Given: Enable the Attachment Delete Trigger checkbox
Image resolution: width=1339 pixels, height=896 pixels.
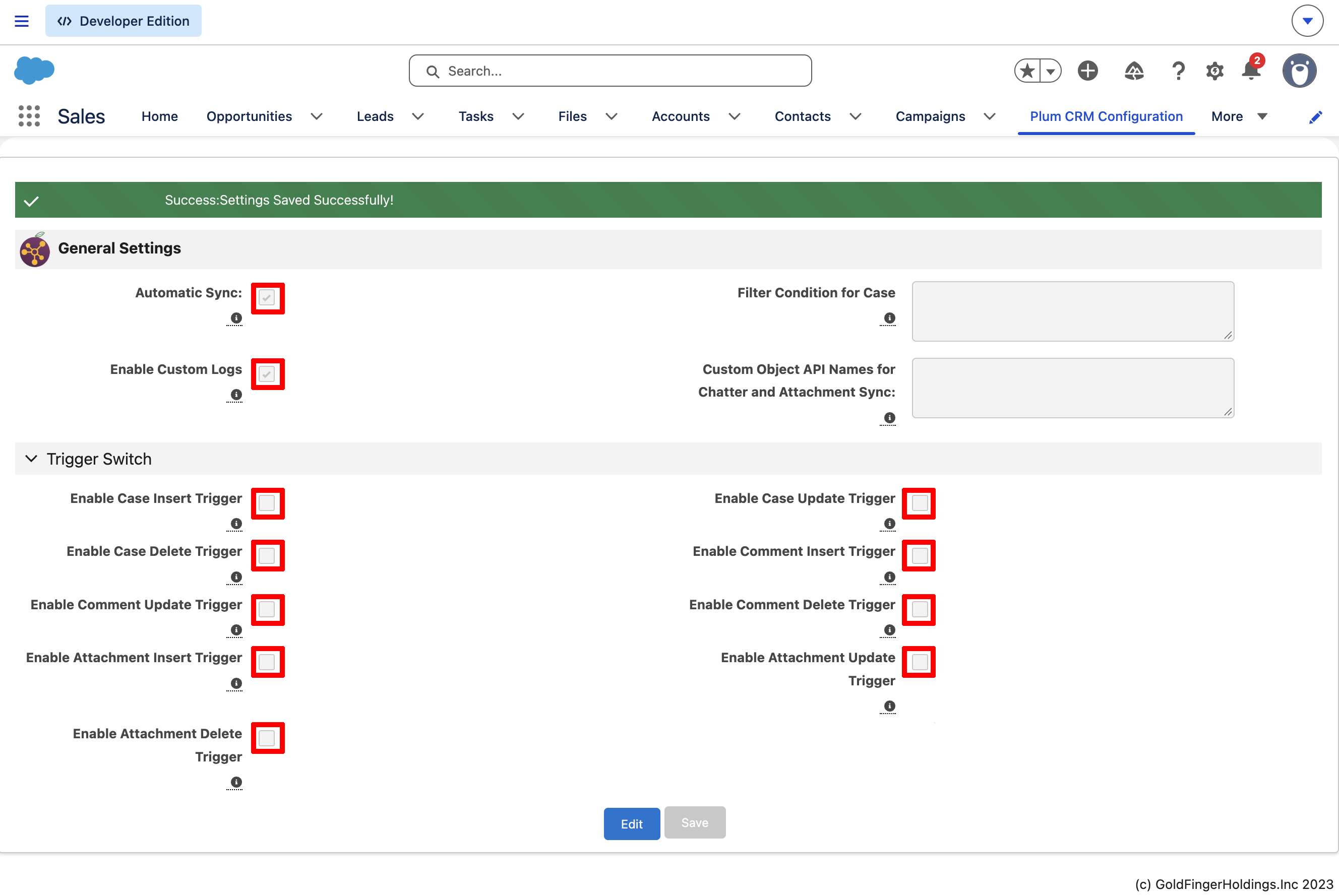Looking at the screenshot, I should [x=267, y=738].
